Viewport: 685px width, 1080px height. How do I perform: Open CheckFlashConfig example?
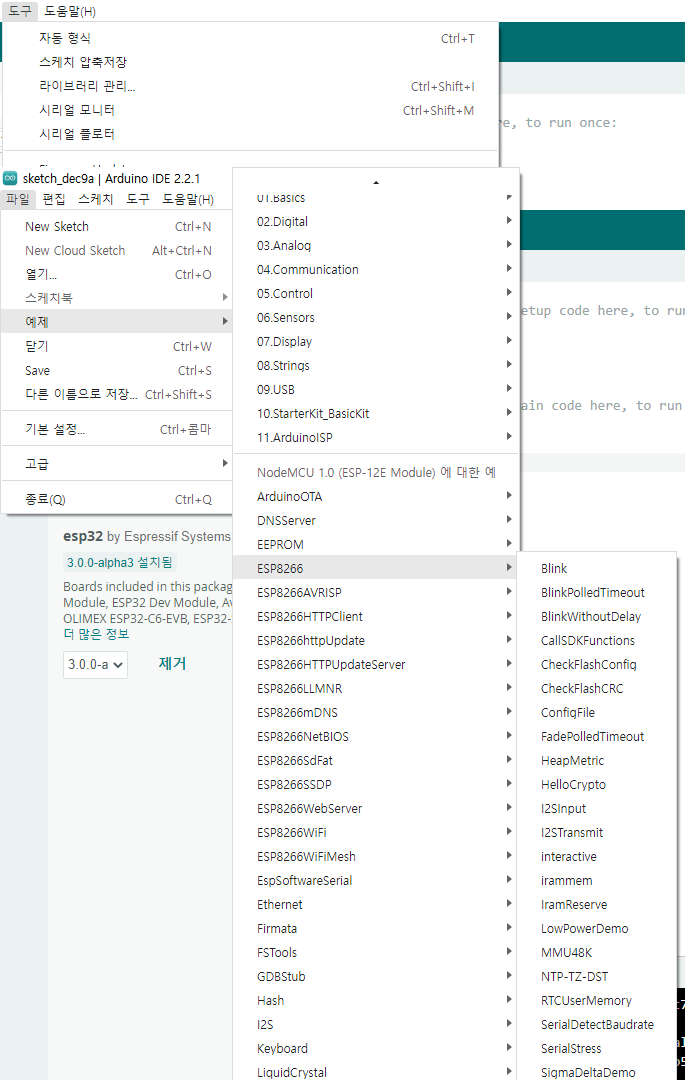596,665
